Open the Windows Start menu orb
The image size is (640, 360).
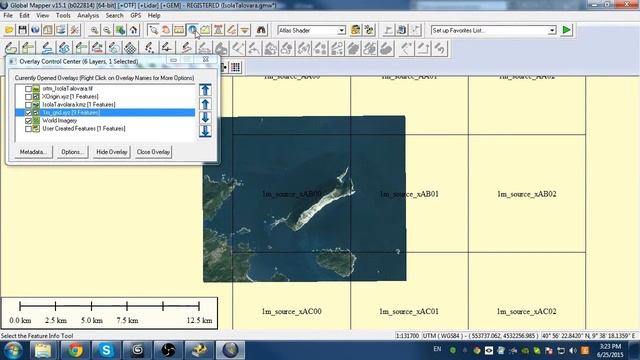click(x=13, y=350)
